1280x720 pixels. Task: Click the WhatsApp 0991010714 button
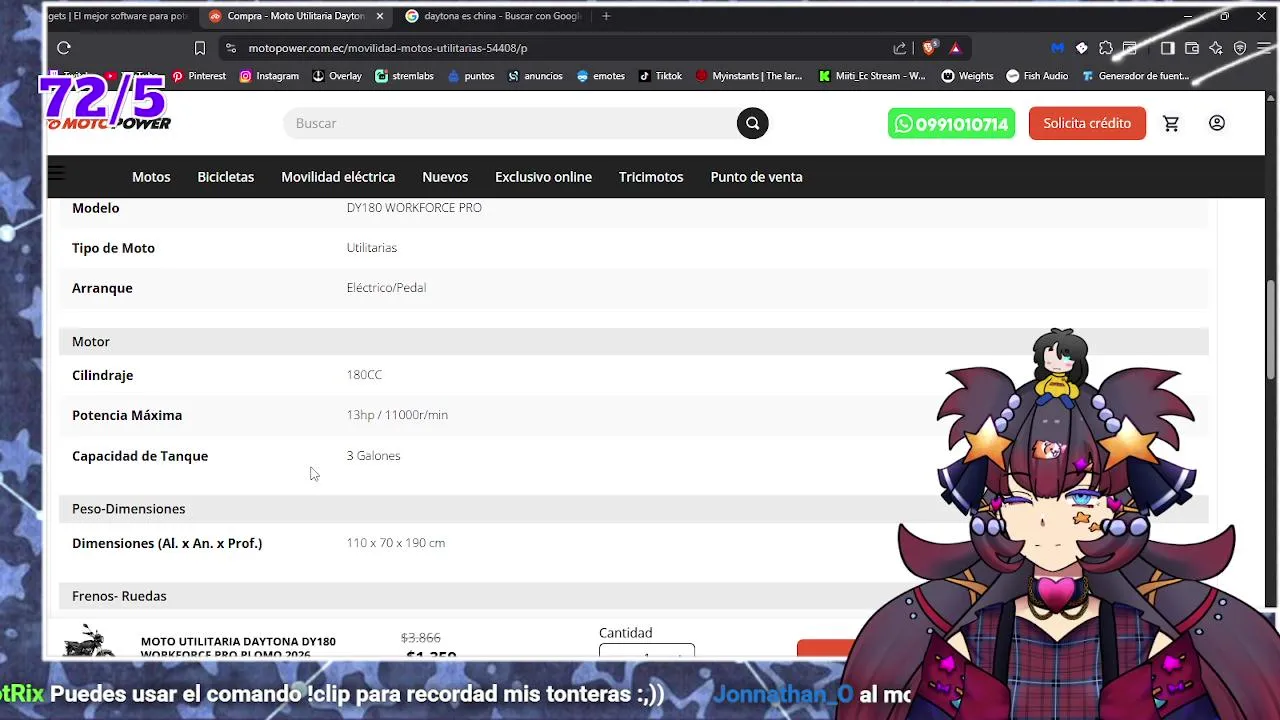coord(951,123)
